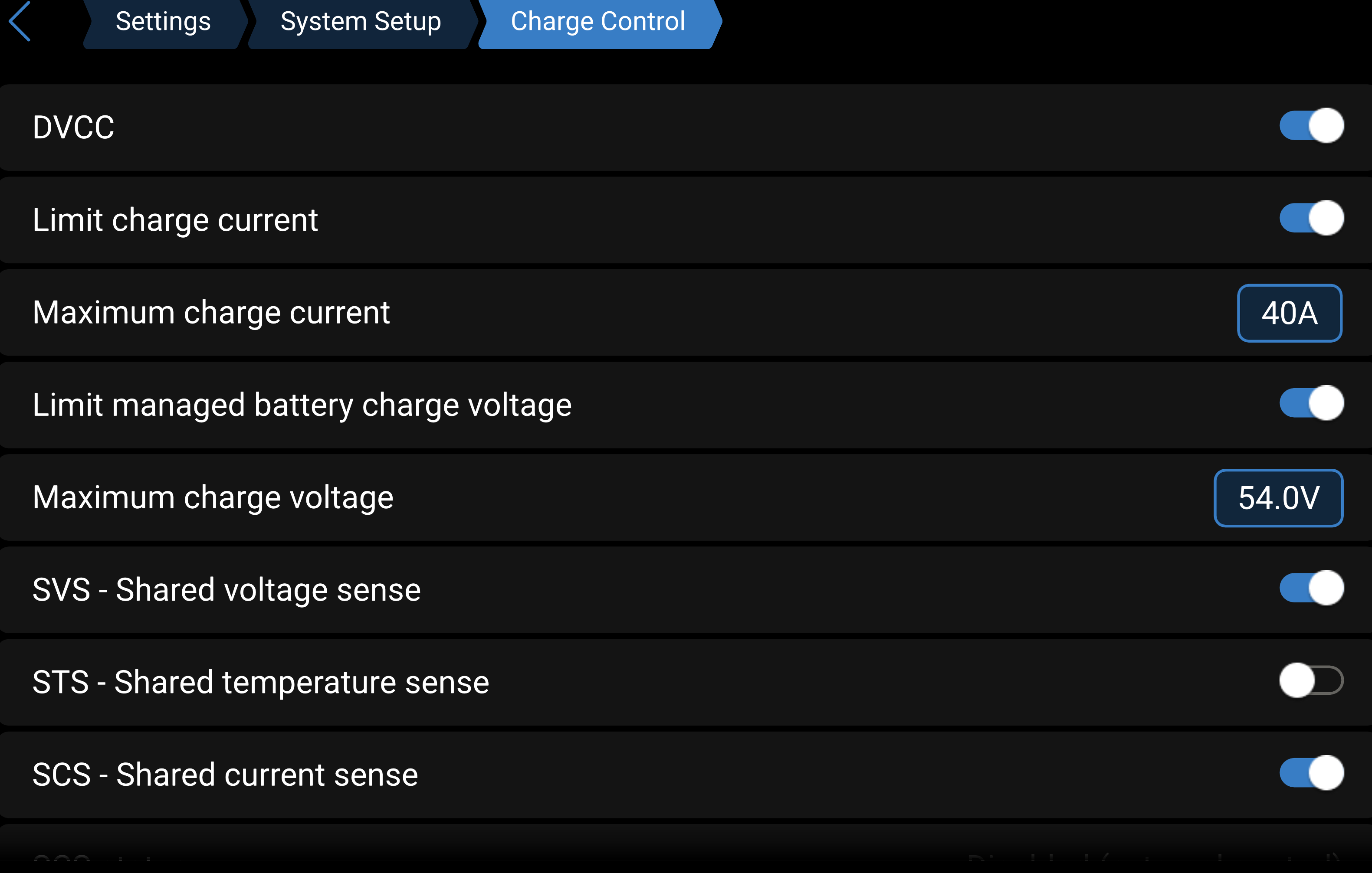Click the STS - Shared temperature sense label

260,682
